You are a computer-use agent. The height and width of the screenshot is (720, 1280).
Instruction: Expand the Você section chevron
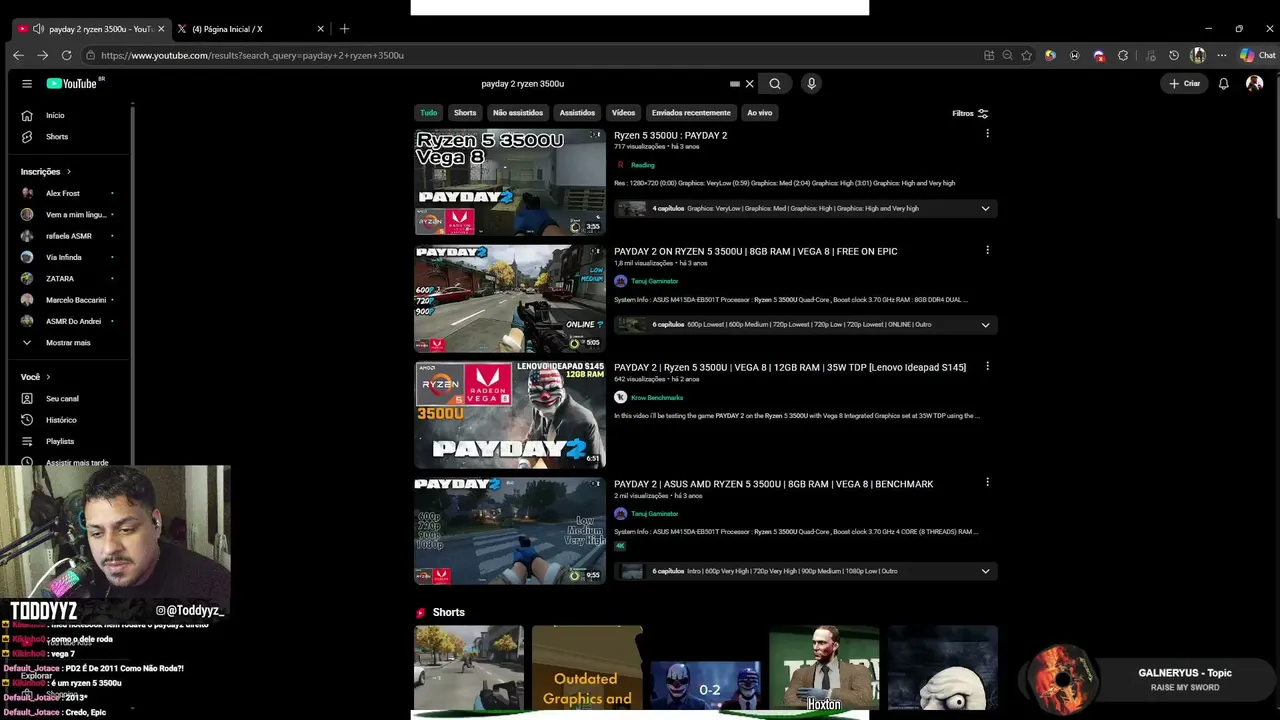click(x=48, y=377)
